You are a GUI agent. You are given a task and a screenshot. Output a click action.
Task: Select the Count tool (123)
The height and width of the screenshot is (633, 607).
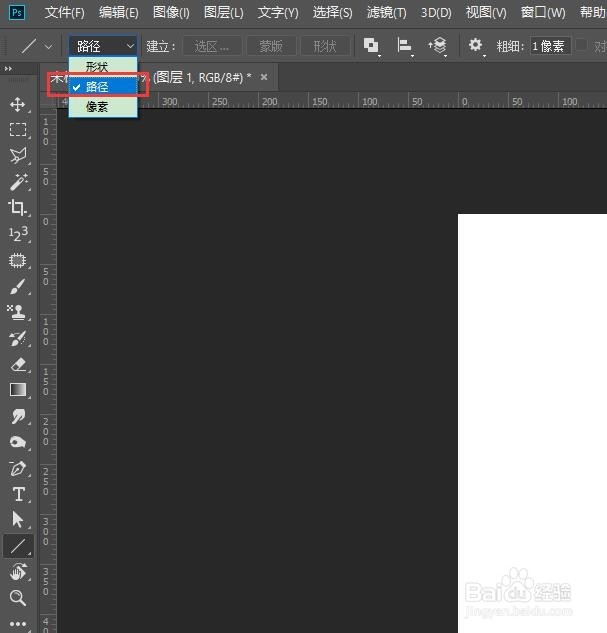point(18,234)
